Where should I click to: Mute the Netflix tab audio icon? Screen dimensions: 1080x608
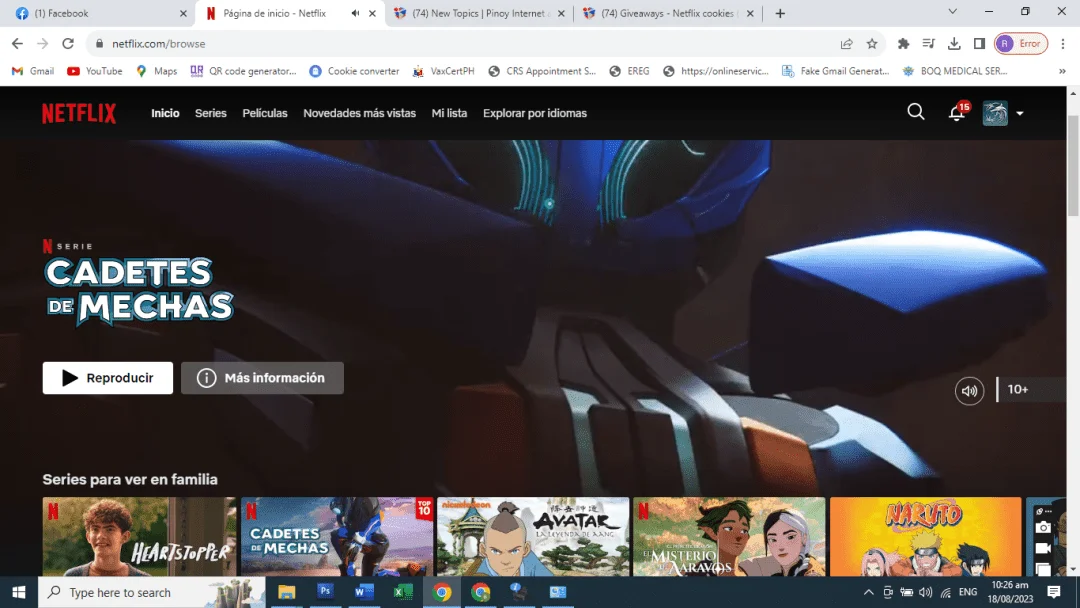pos(355,13)
